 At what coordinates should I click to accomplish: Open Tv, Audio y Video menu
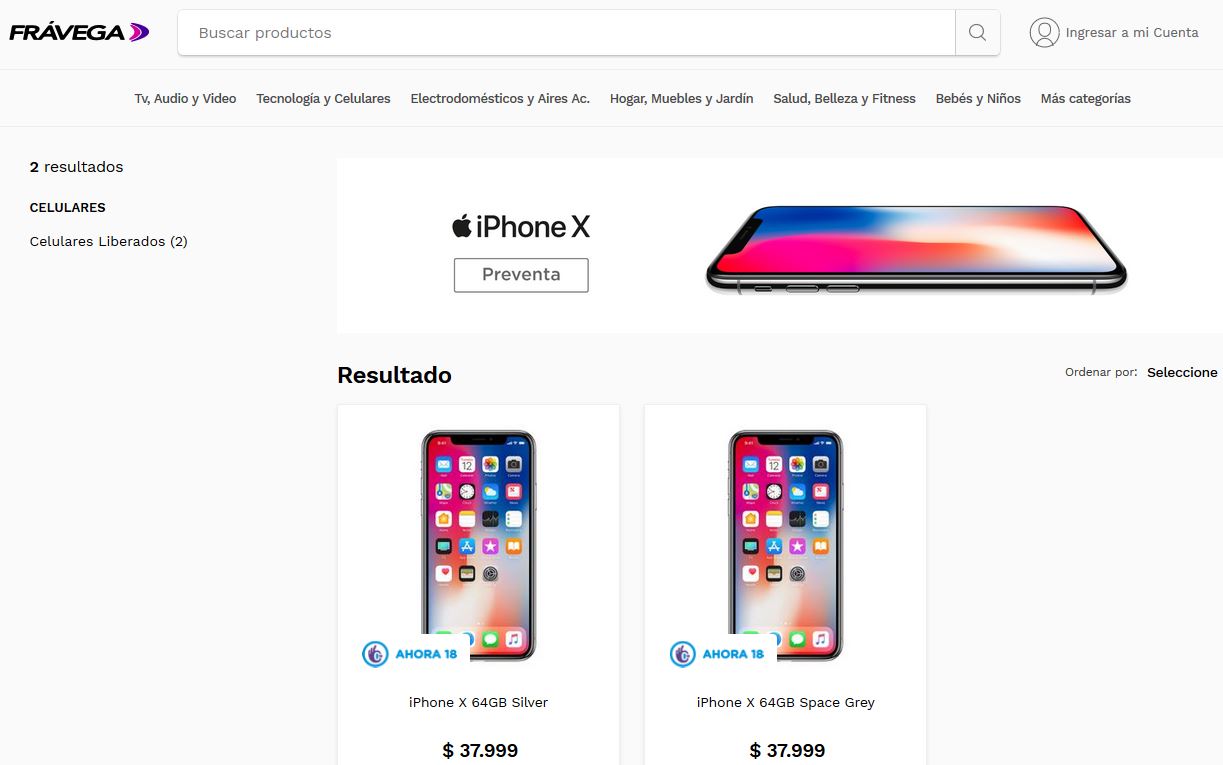tap(185, 98)
